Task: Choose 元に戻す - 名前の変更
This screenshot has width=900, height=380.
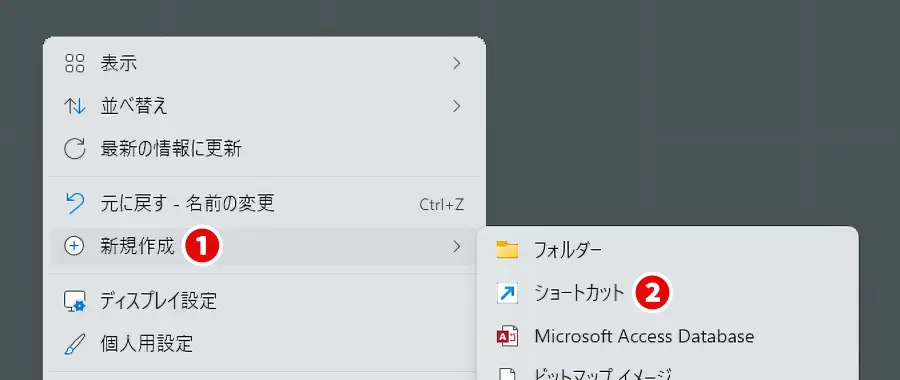Action: coord(265,203)
